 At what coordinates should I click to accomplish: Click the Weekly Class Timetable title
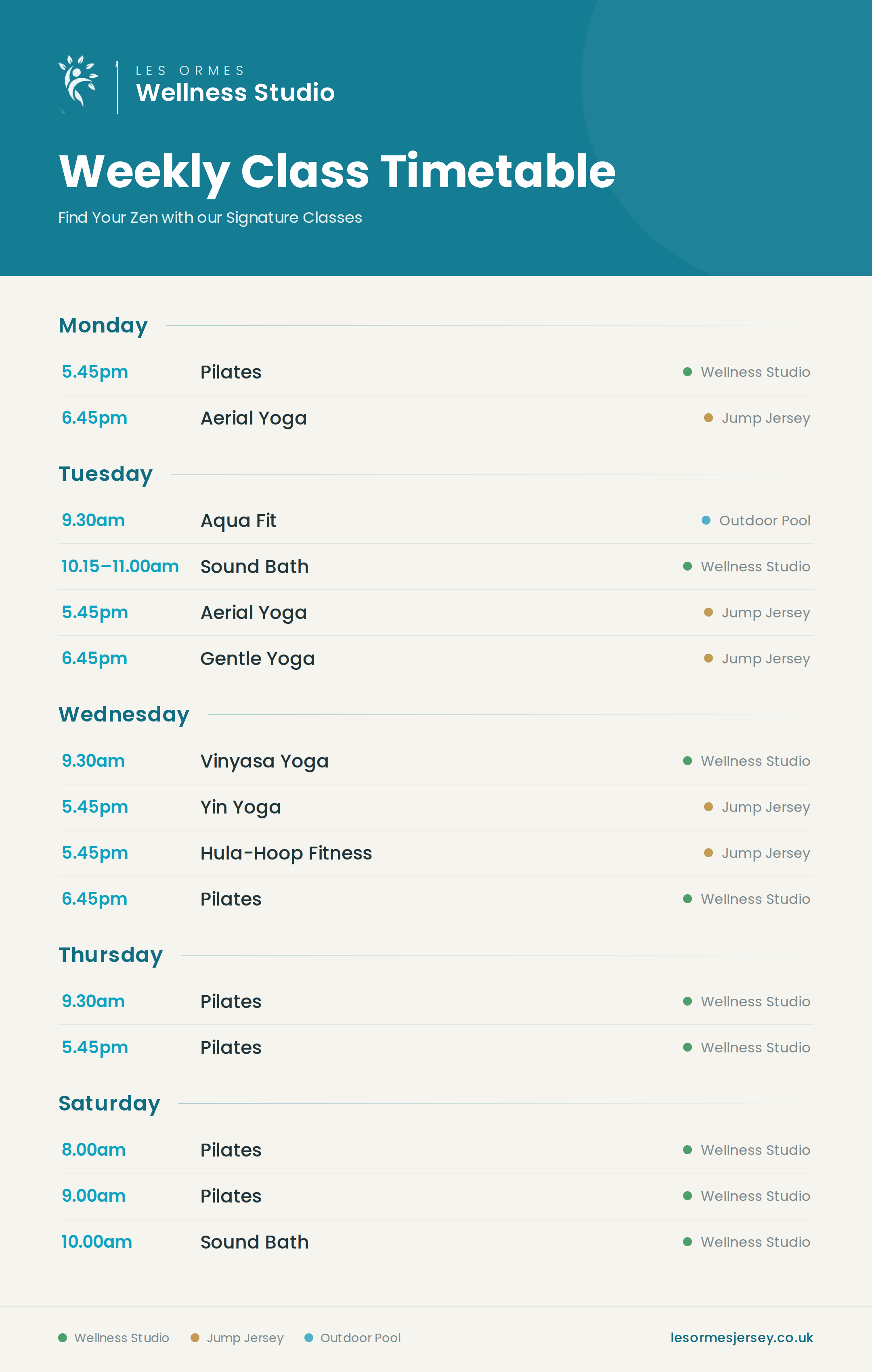pos(337,172)
